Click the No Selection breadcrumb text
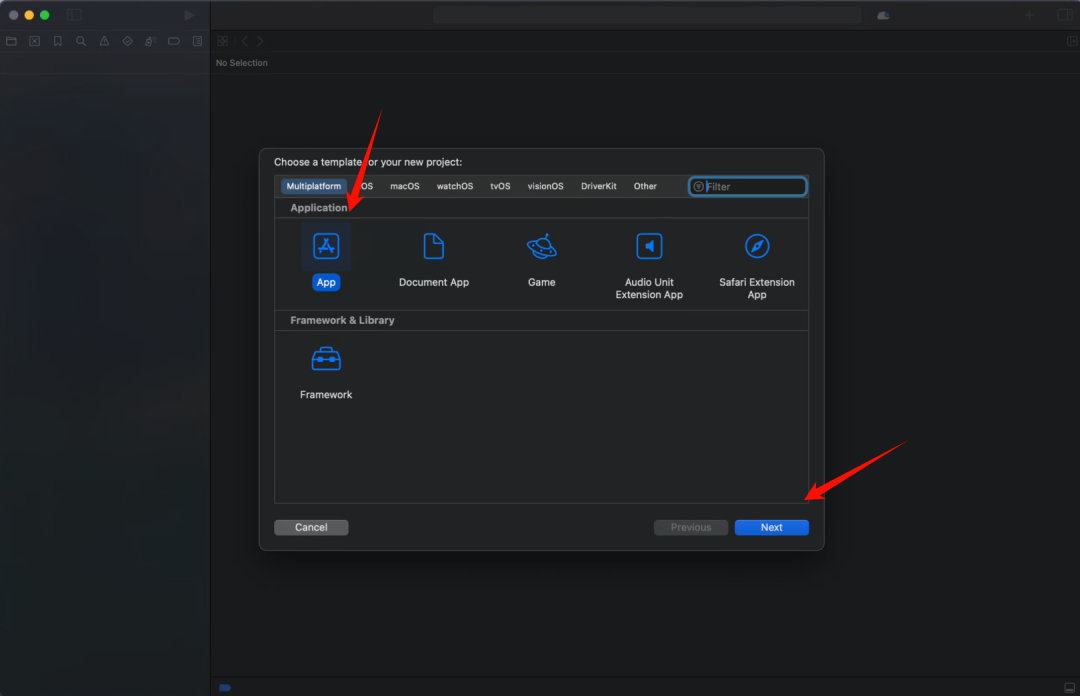This screenshot has height=696, width=1080. tap(242, 63)
